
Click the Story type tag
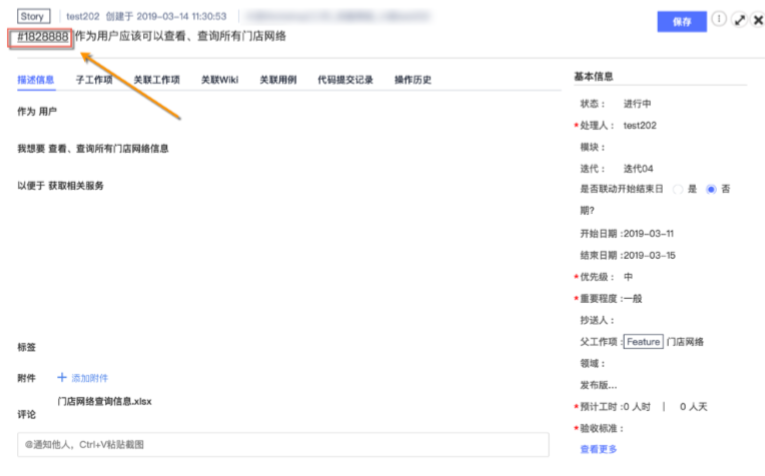pos(33,17)
